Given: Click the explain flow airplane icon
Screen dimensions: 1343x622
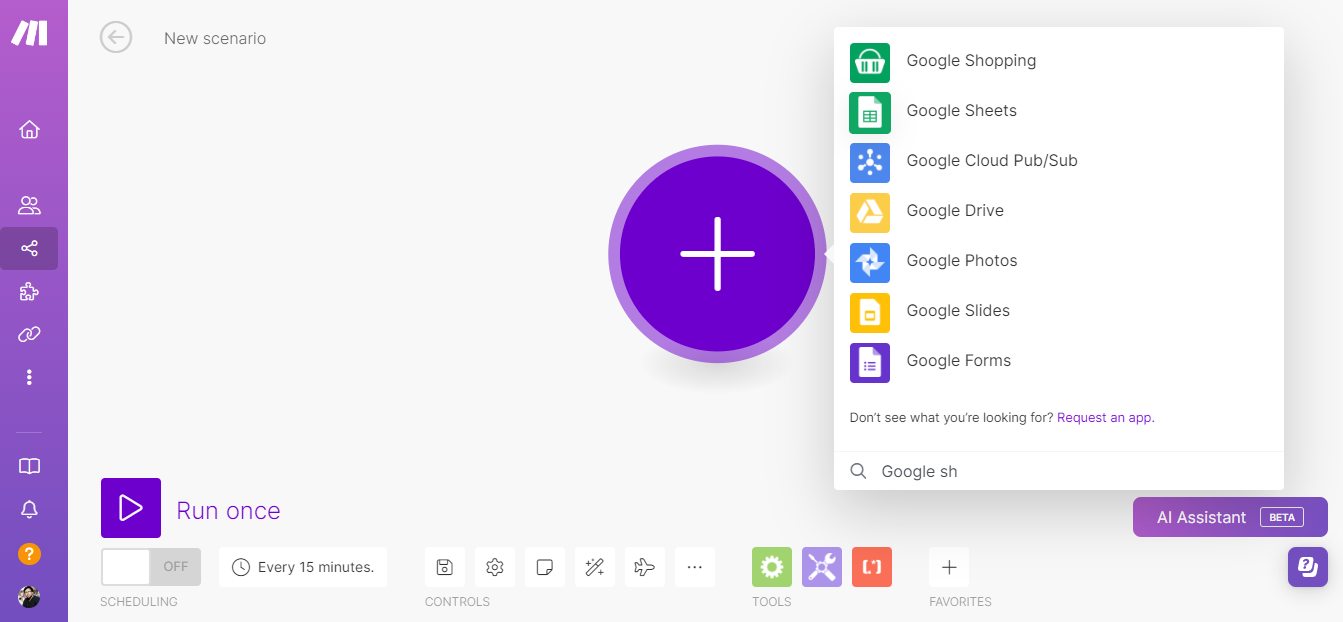Looking at the screenshot, I should (x=645, y=567).
